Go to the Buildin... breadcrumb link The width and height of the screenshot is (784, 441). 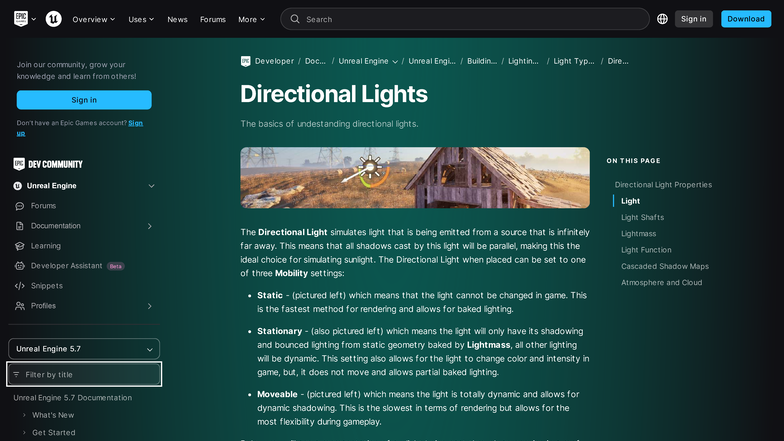pos(482,61)
